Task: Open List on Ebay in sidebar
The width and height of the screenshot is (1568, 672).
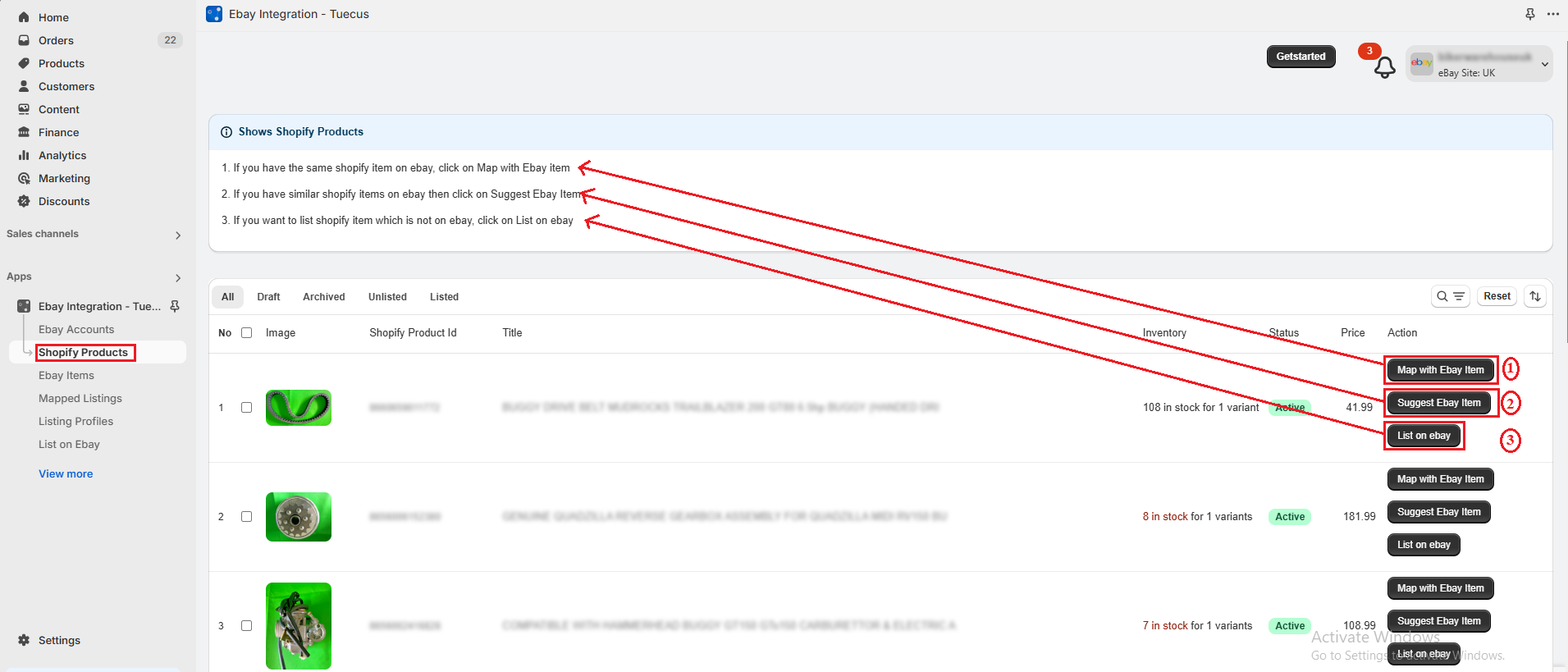Action: [69, 444]
